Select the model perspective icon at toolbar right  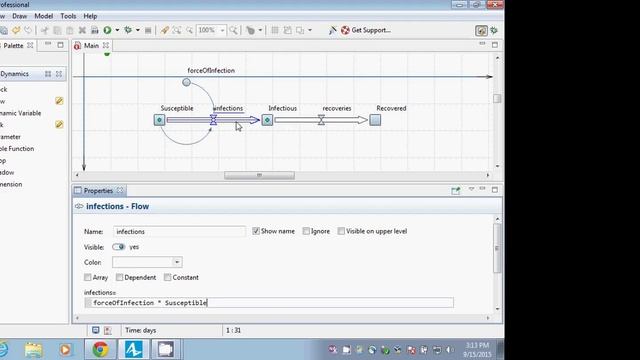click(x=481, y=31)
